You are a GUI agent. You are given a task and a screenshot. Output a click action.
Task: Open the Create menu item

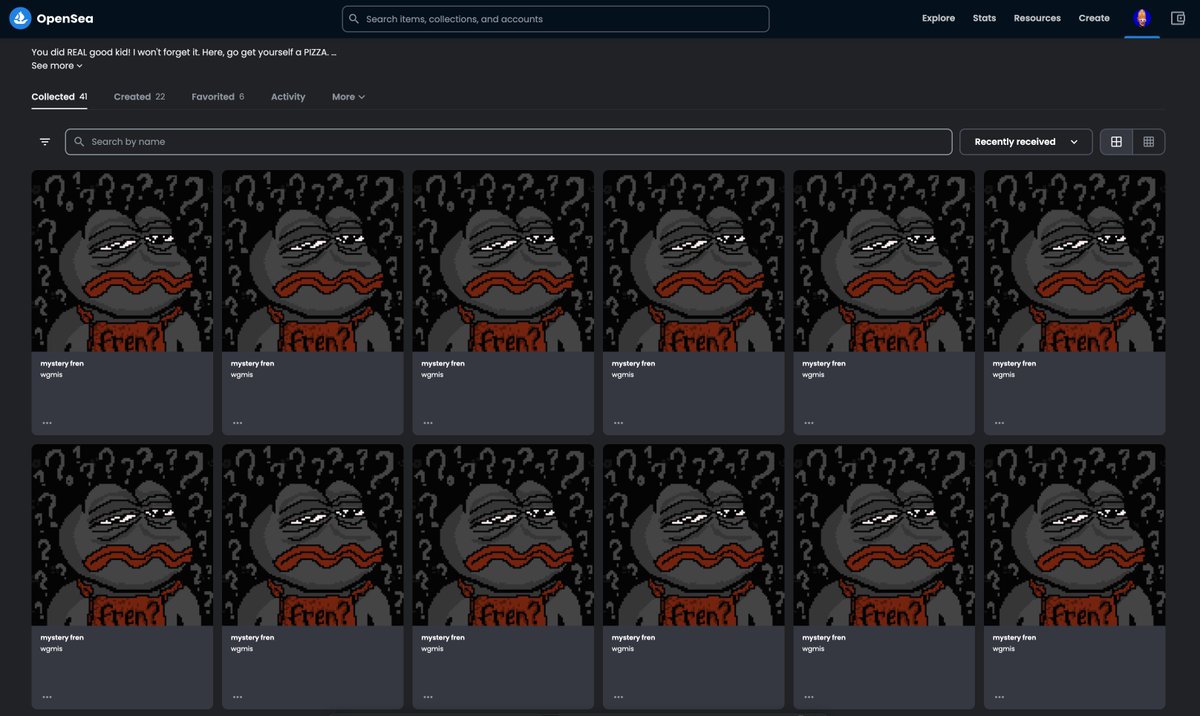coord(1094,18)
